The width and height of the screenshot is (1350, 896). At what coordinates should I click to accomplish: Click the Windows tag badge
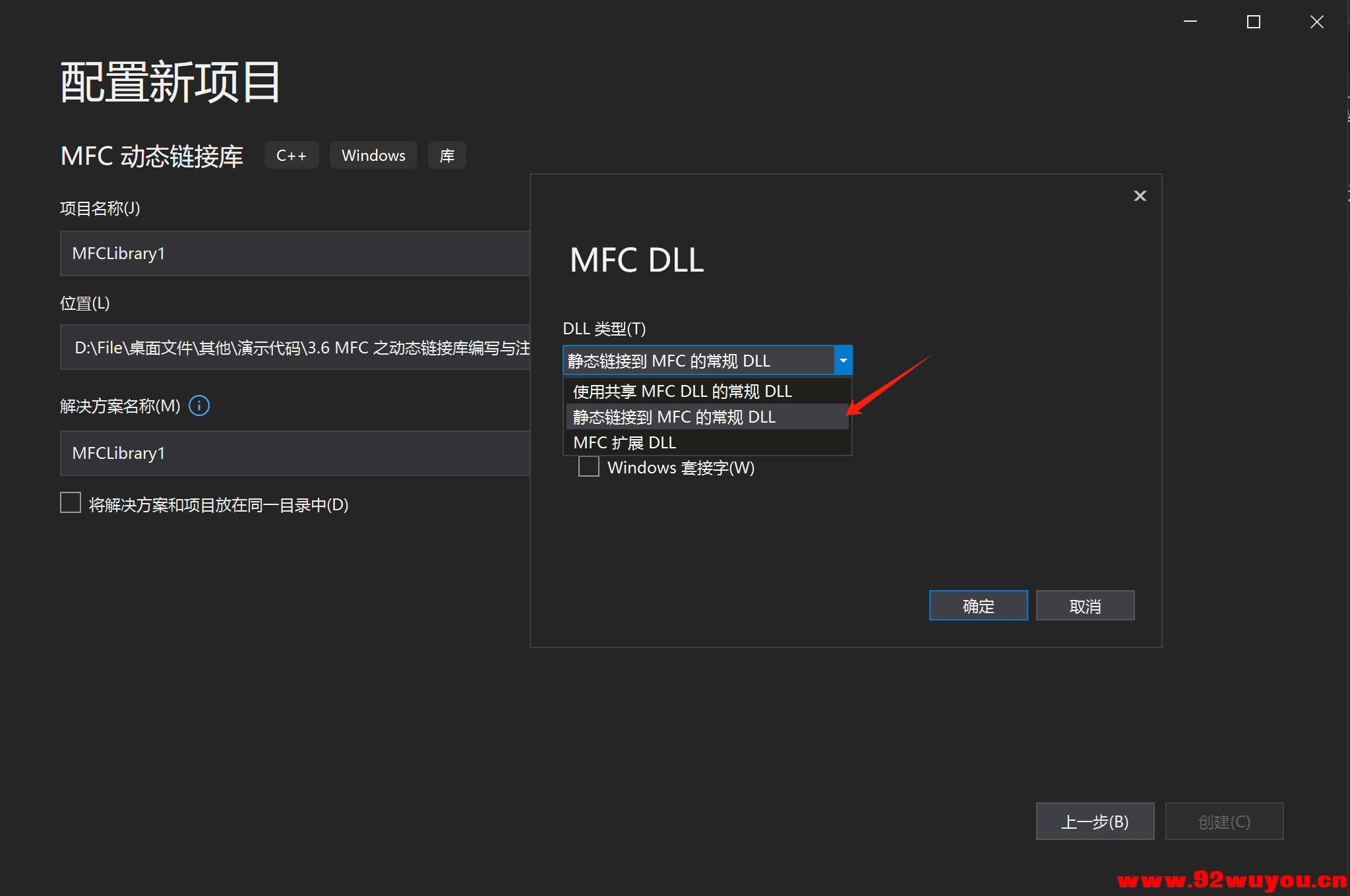[x=373, y=155]
